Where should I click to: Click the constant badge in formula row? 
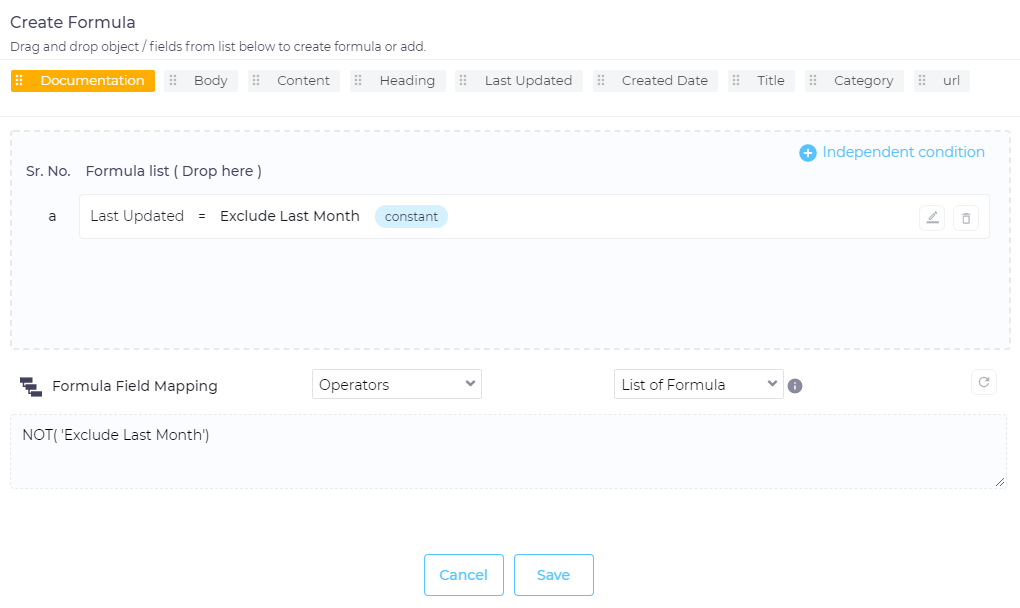coord(411,217)
